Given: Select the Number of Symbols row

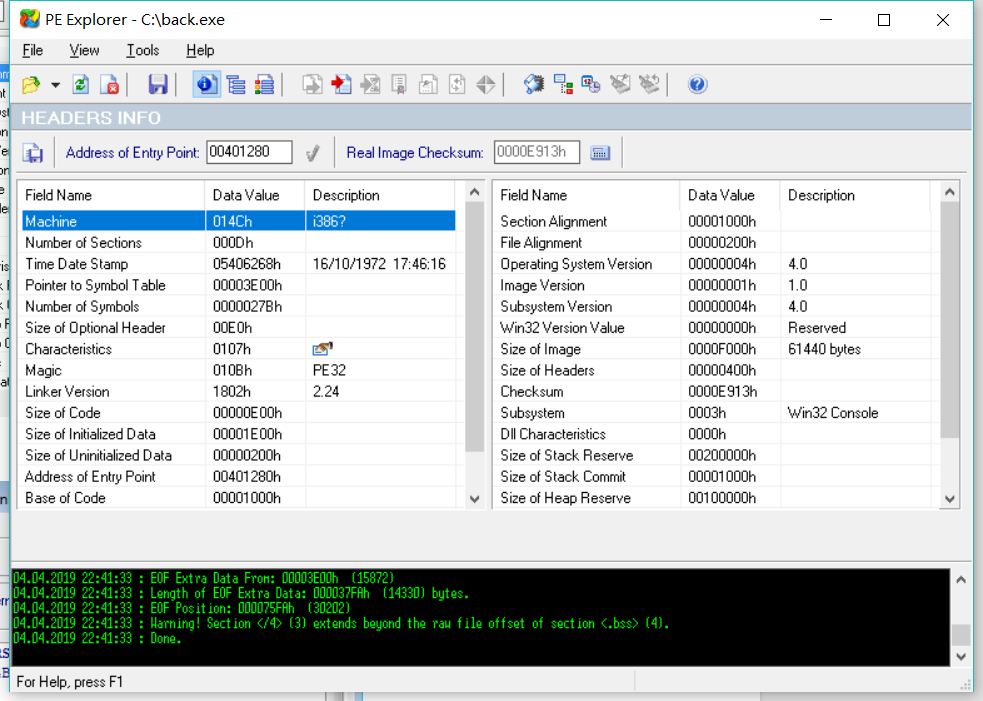Looking at the screenshot, I should point(239,307).
